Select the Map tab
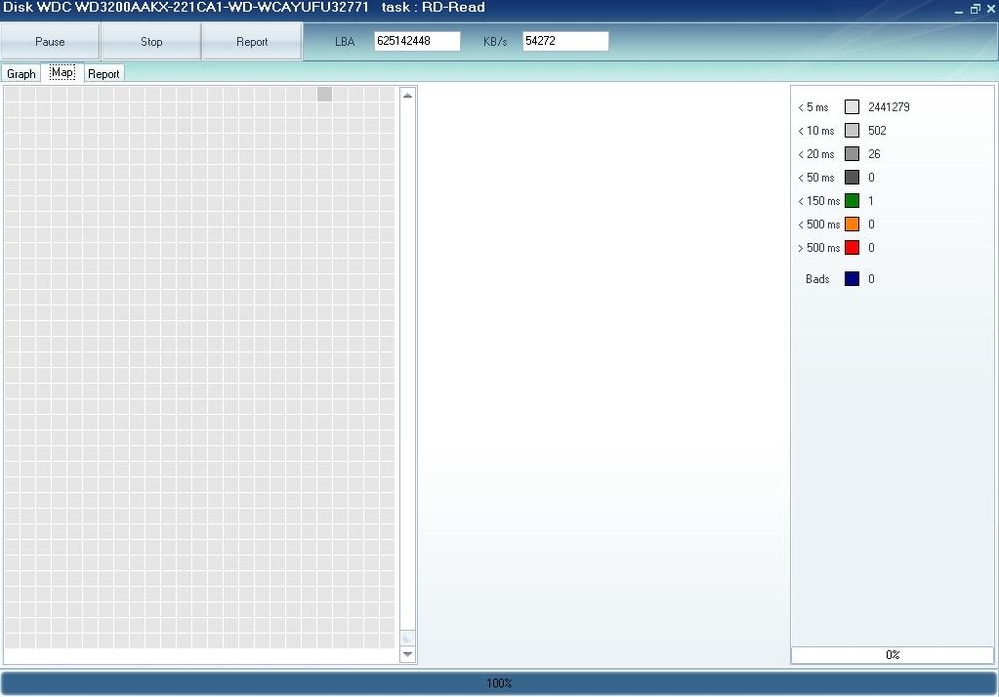The image size is (999, 697). tap(62, 73)
